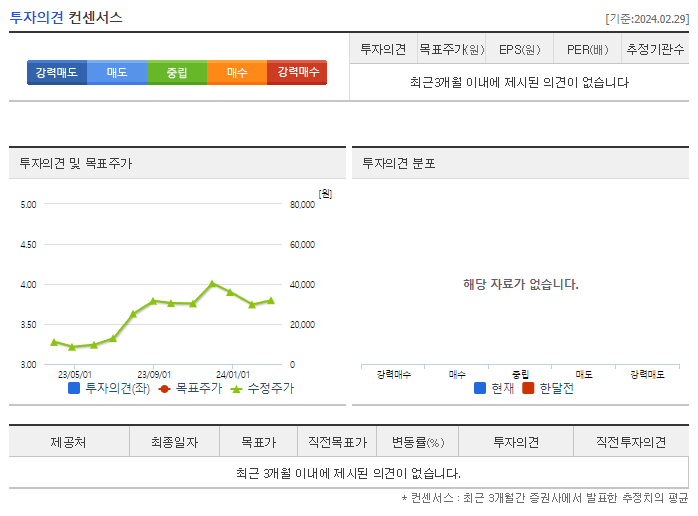Select the green 중립 rating segment
The width and height of the screenshot is (698, 516).
177,72
